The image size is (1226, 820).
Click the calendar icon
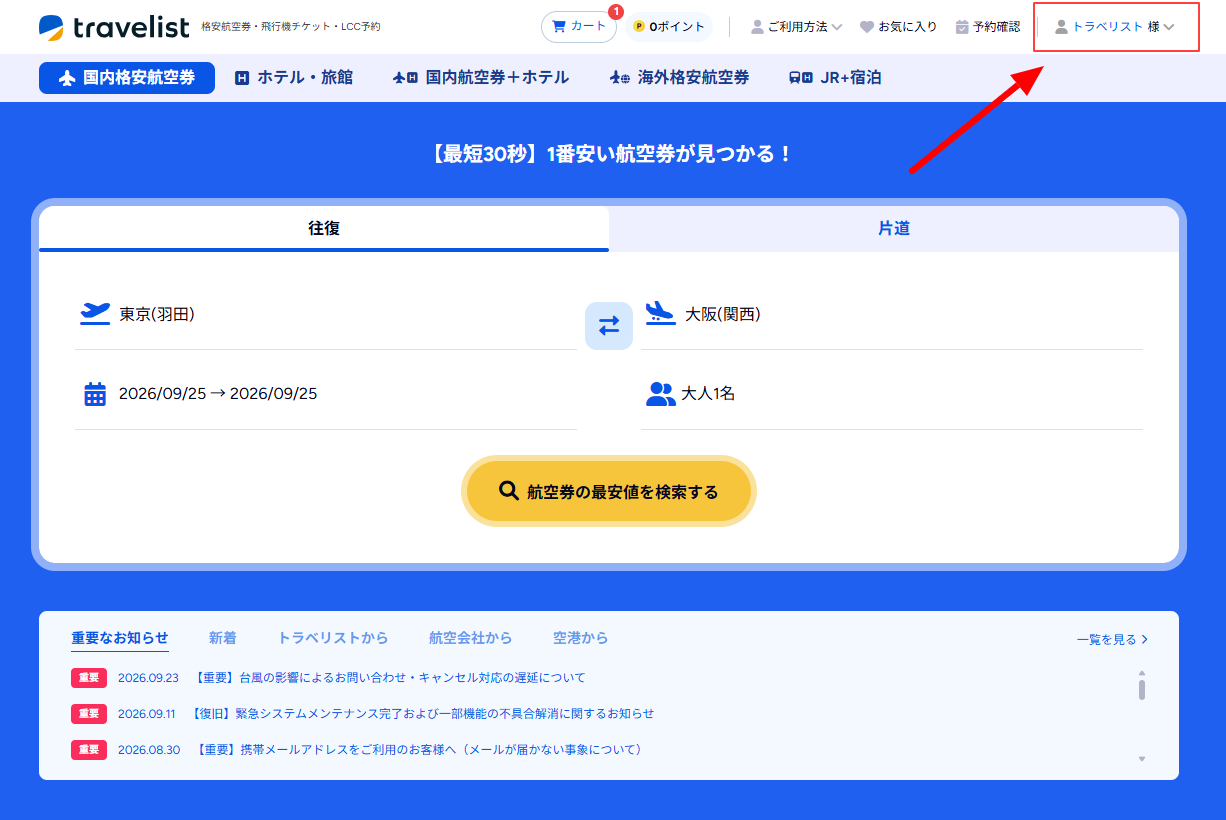[95, 394]
